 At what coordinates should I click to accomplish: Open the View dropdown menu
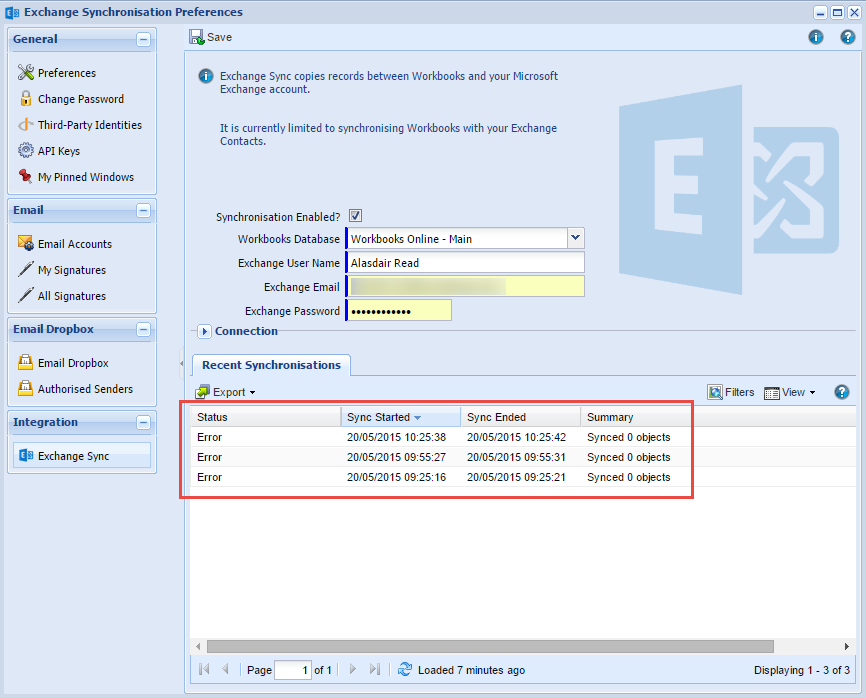coord(790,392)
